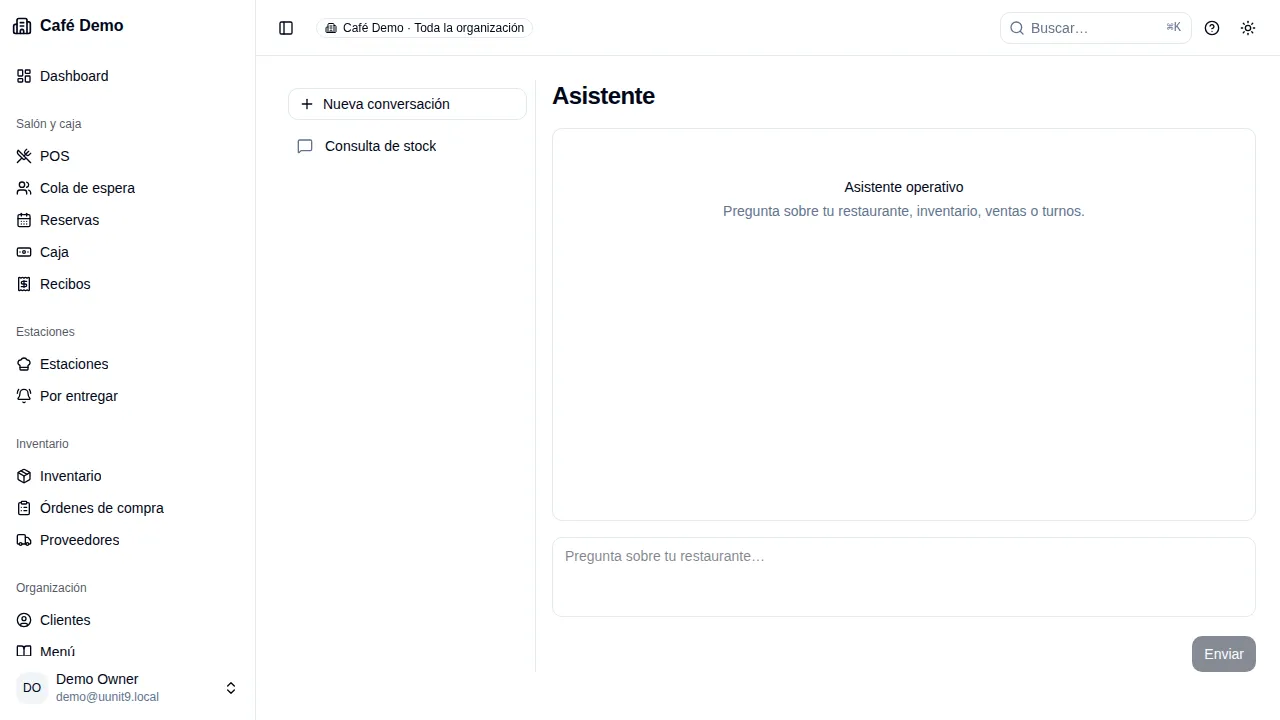Click the Dashboard grid icon

24,76
